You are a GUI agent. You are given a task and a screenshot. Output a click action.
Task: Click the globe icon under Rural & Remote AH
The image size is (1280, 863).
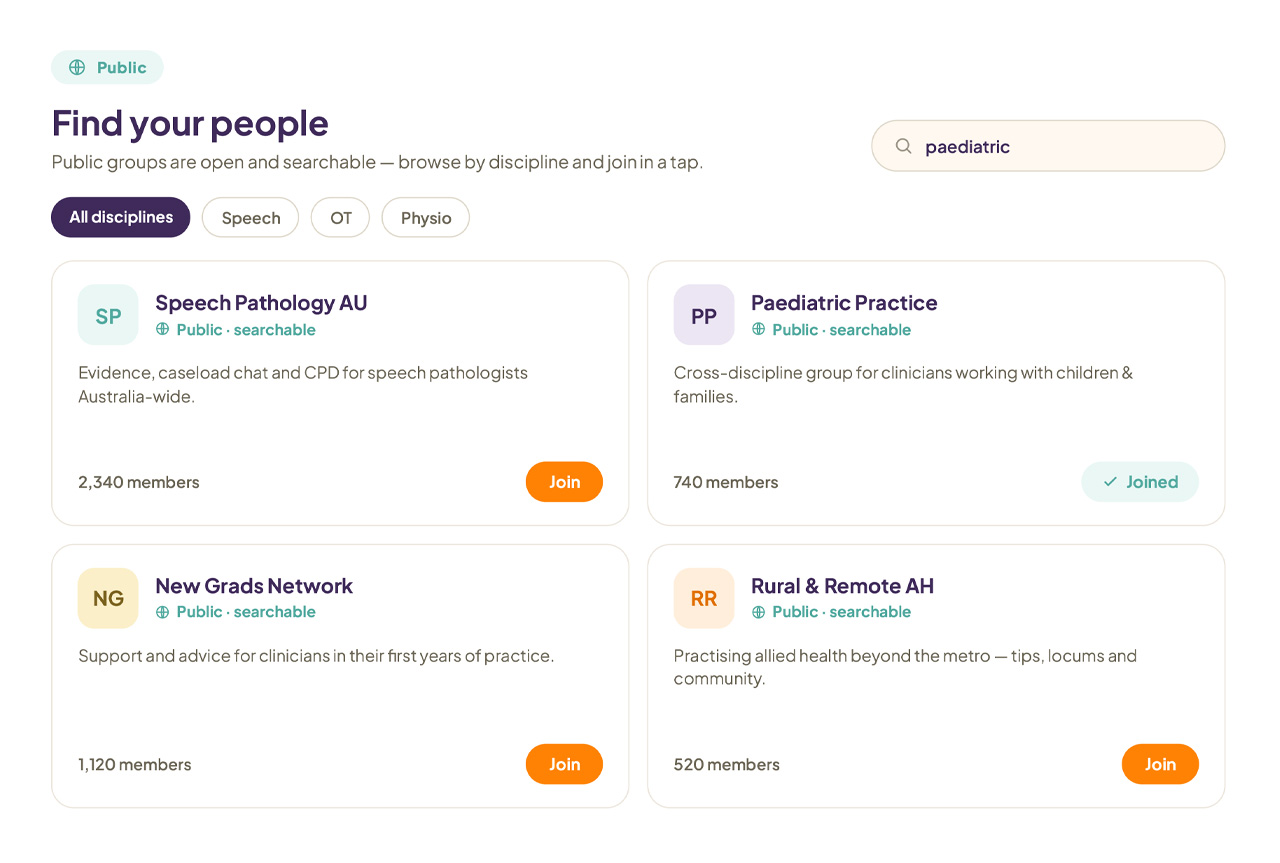[758, 611]
